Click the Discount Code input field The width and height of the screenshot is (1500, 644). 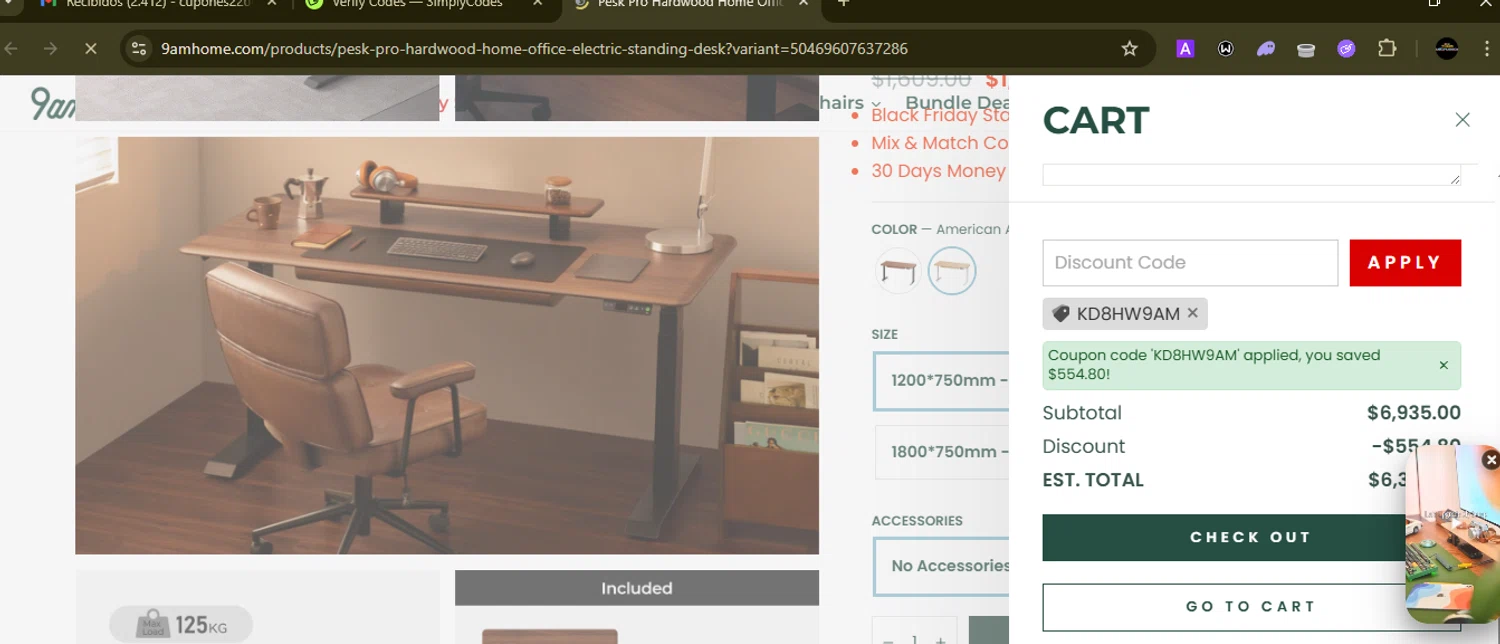(x=1190, y=263)
